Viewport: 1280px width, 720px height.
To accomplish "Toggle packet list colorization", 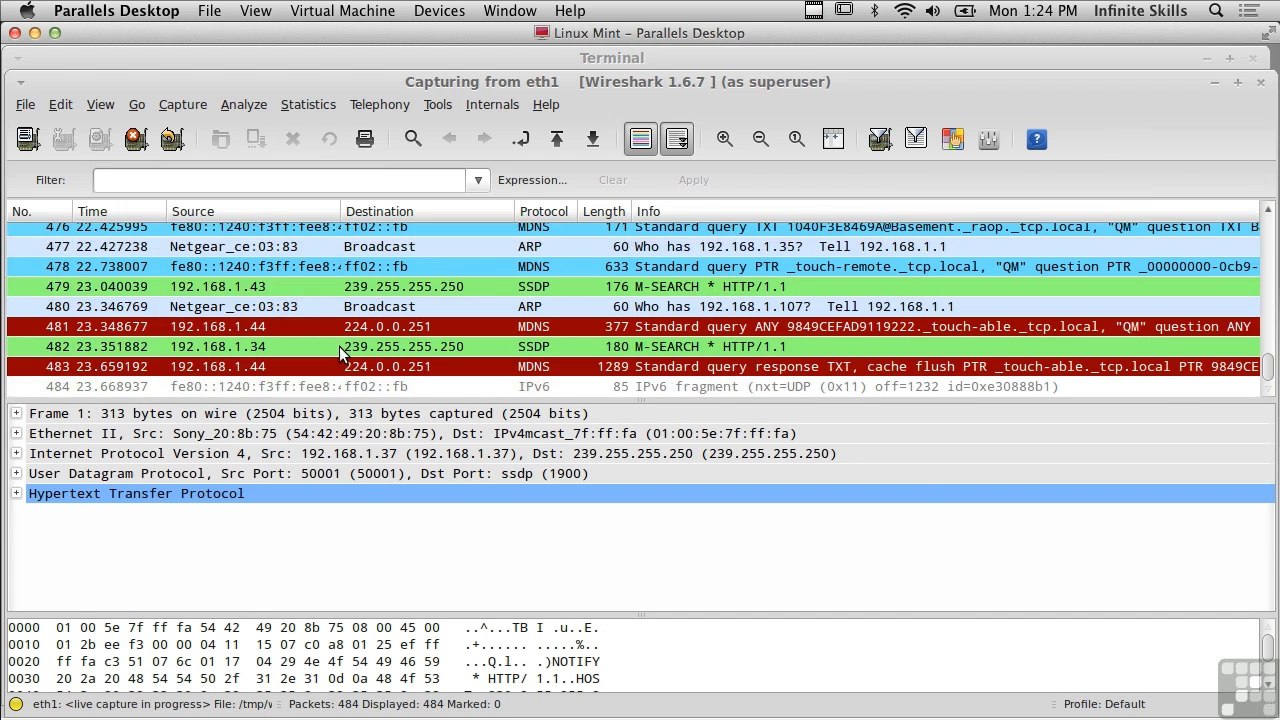I will (x=641, y=139).
